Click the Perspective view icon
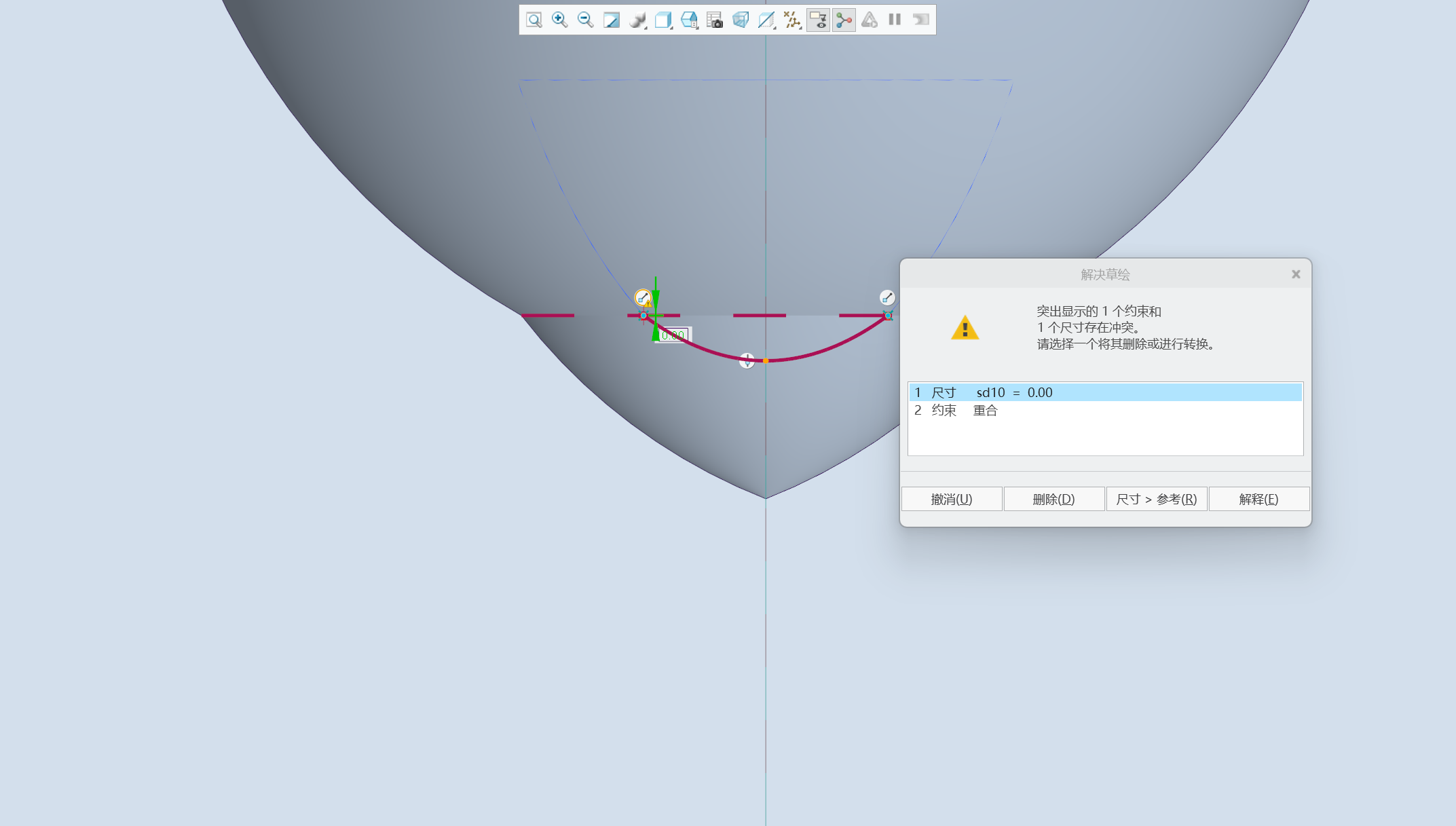Image resolution: width=1456 pixels, height=826 pixels. (741, 20)
